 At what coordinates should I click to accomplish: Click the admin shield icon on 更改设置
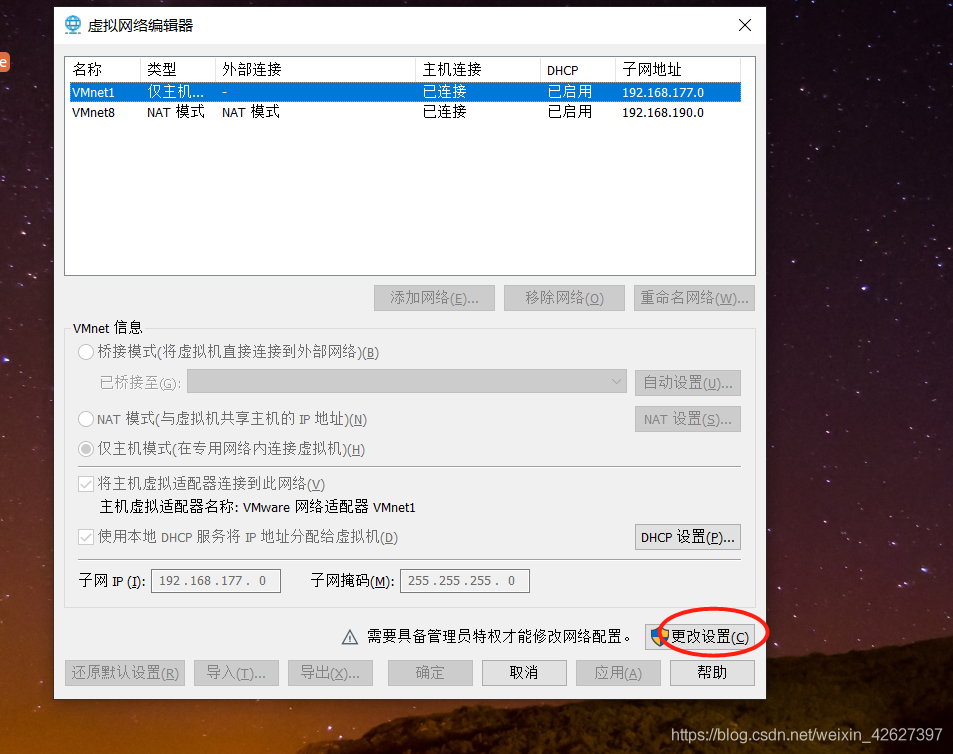(x=659, y=637)
